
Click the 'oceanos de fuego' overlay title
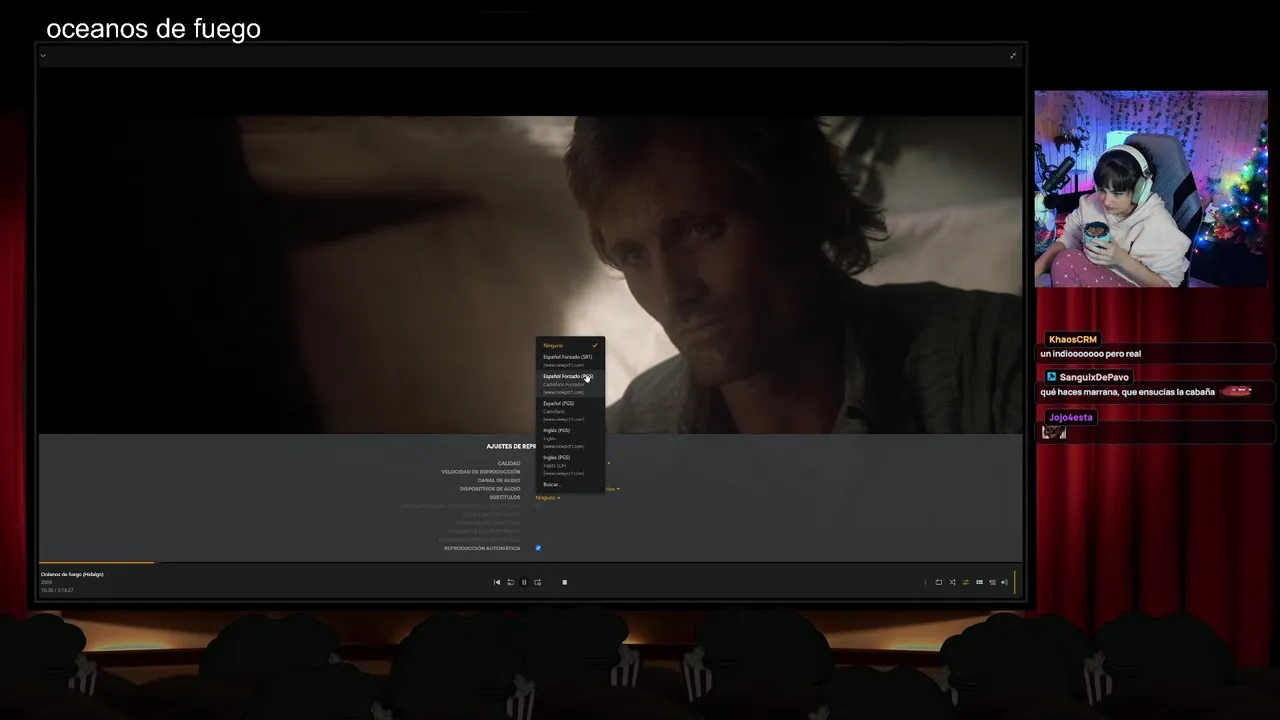pos(153,29)
